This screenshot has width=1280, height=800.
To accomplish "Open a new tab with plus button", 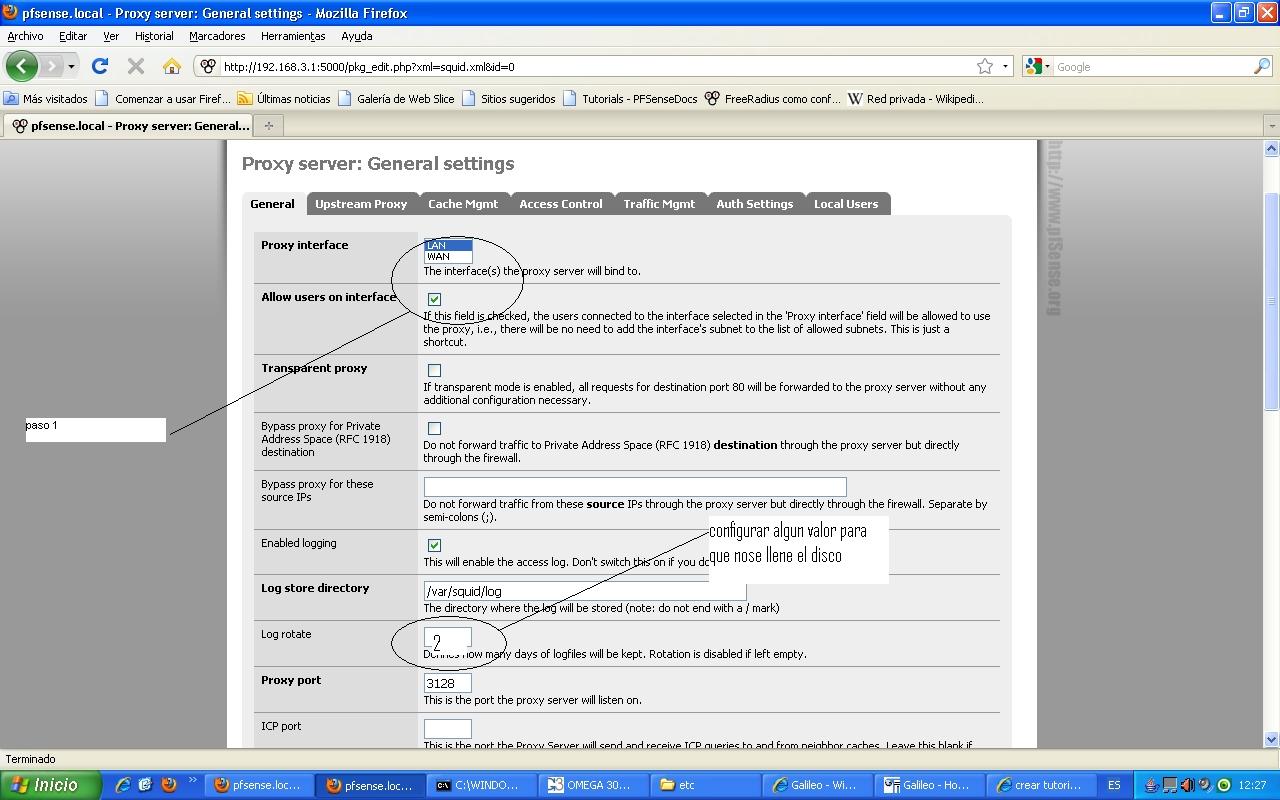I will coord(268,125).
